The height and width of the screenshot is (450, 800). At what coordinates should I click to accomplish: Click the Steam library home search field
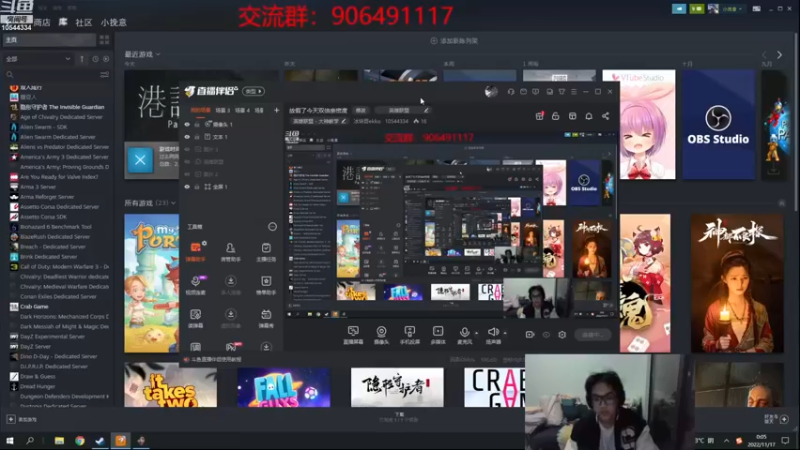pos(49,40)
